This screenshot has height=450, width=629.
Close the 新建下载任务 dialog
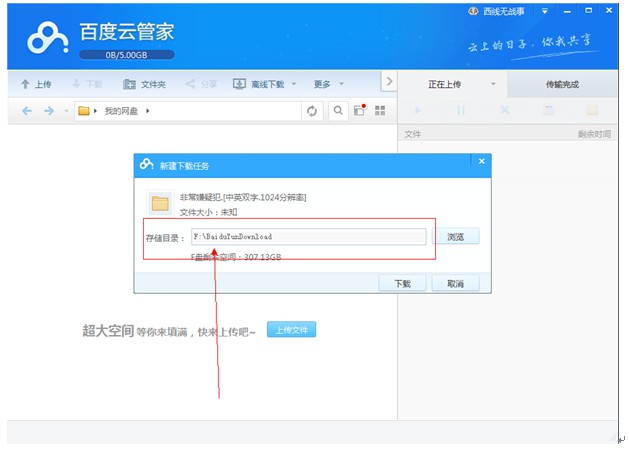click(x=482, y=161)
